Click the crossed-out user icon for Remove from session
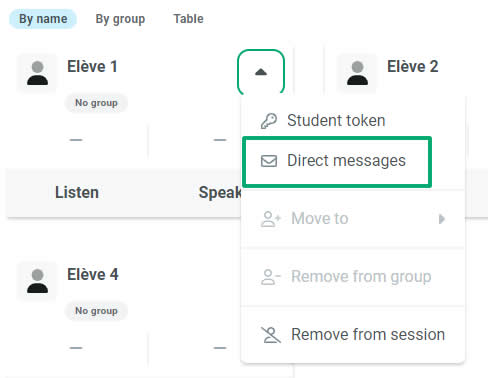488x378 pixels. click(x=271, y=335)
